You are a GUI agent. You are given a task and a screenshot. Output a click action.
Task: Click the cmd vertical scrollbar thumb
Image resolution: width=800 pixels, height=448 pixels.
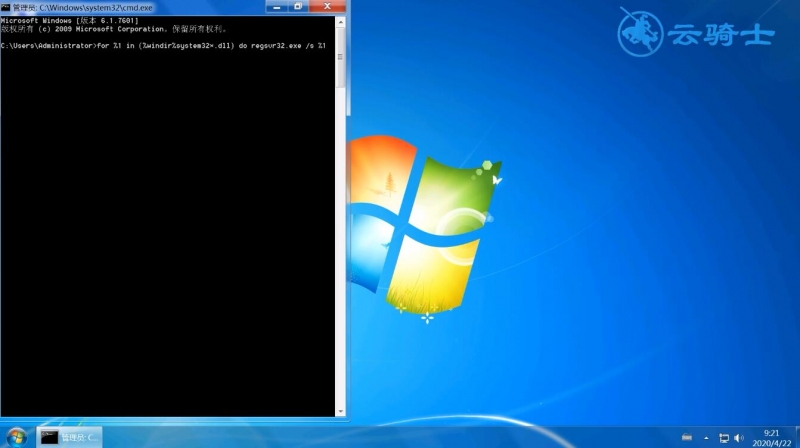(340, 57)
